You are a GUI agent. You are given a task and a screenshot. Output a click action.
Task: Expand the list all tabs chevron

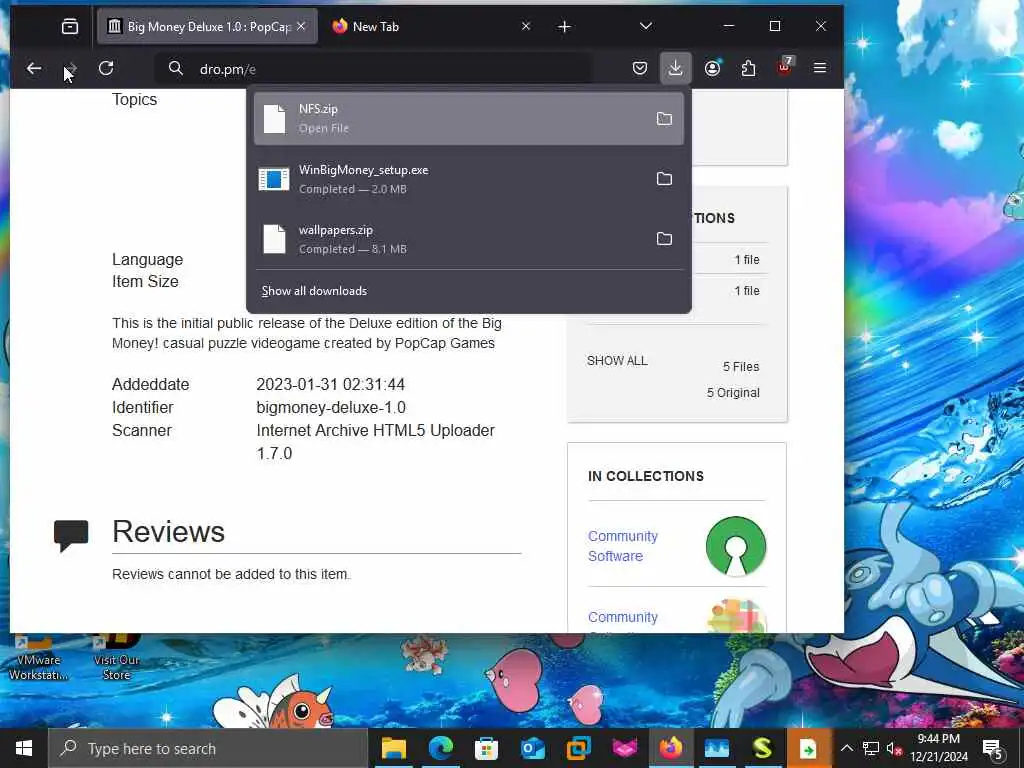coord(646,26)
